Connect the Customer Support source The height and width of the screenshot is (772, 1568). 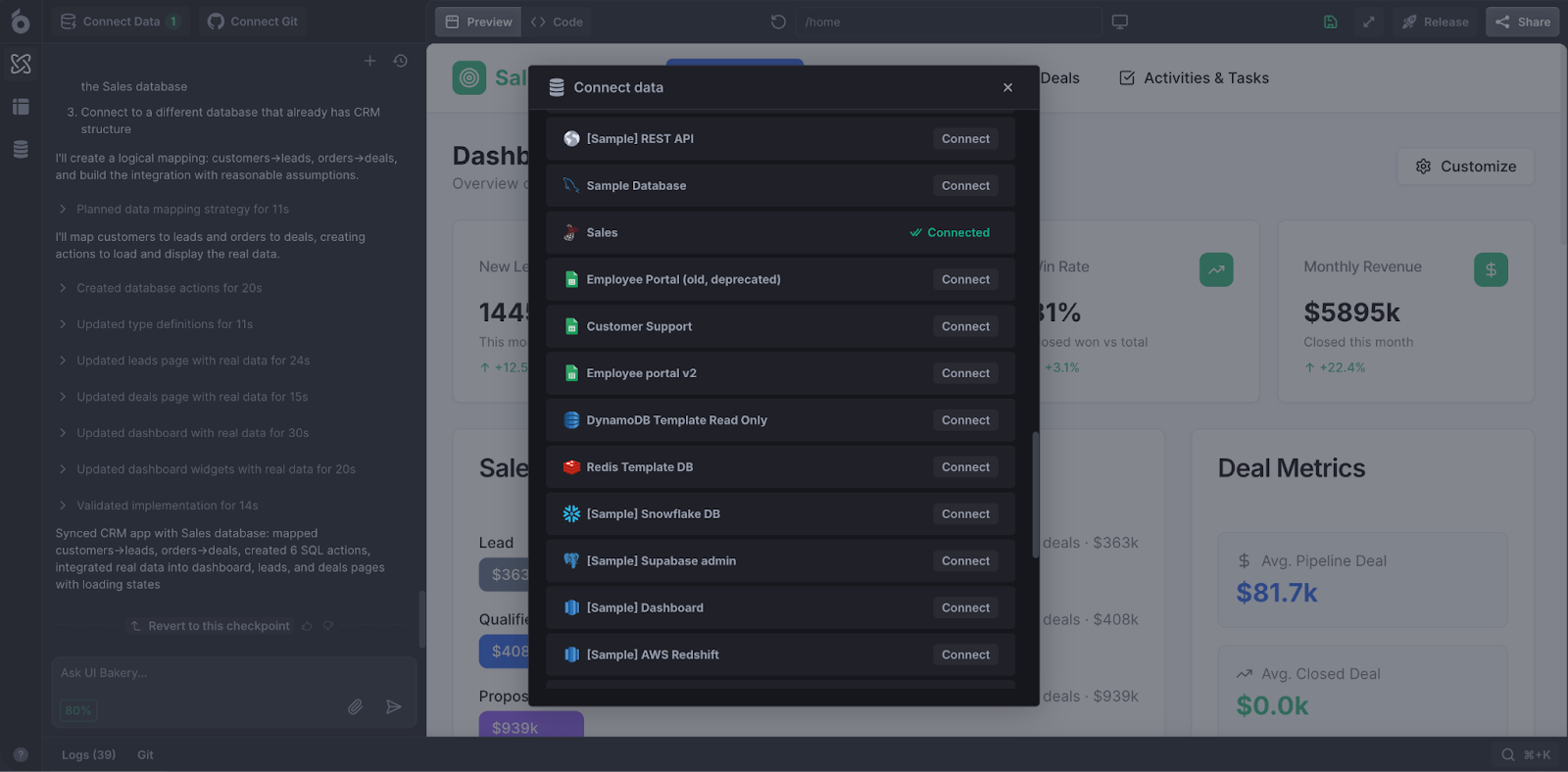click(965, 326)
